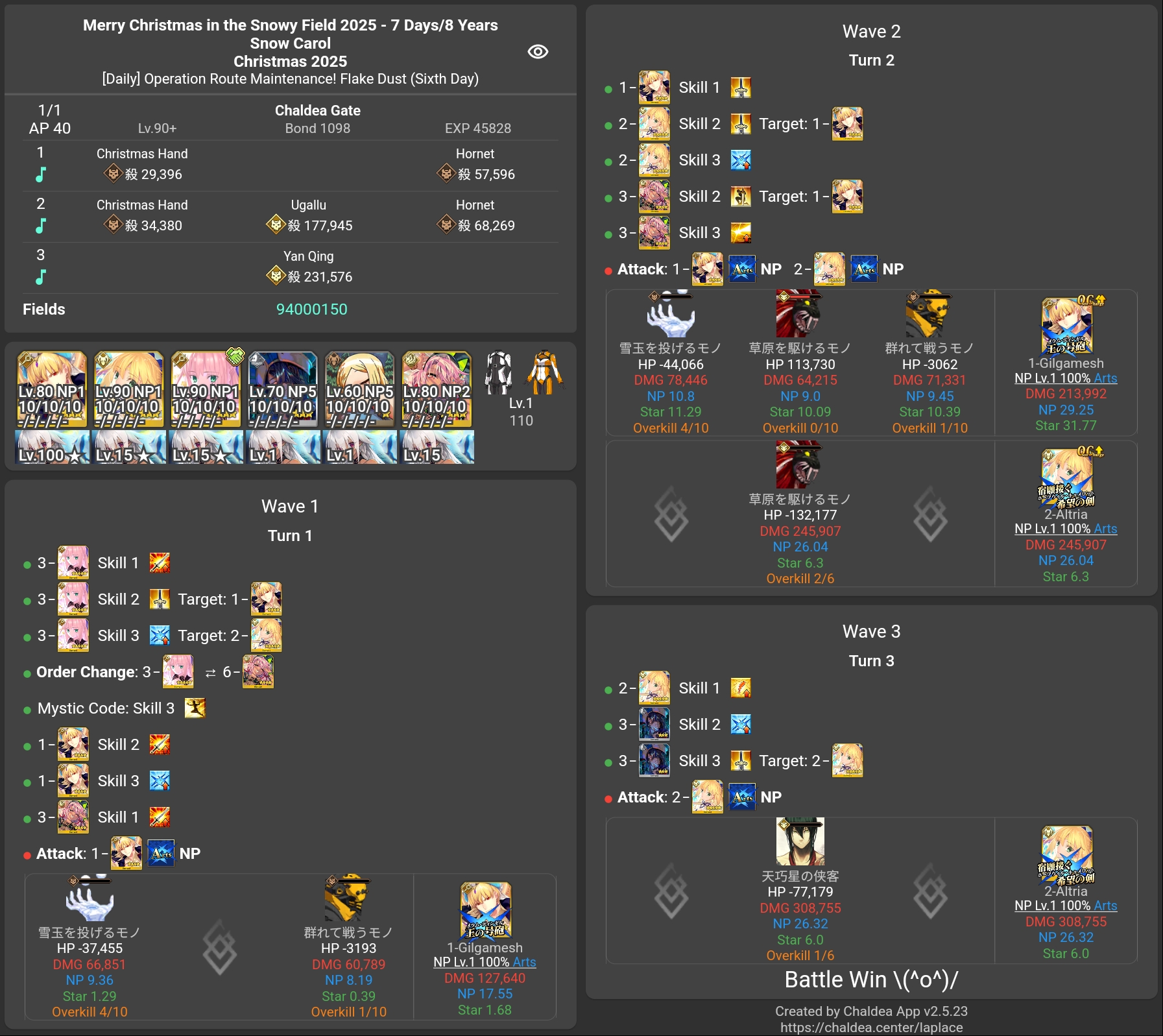The height and width of the screenshot is (1036, 1163).
Task: Click Skill 2 icon beside 'Target: 1' in Wave 1
Action: pos(160,599)
